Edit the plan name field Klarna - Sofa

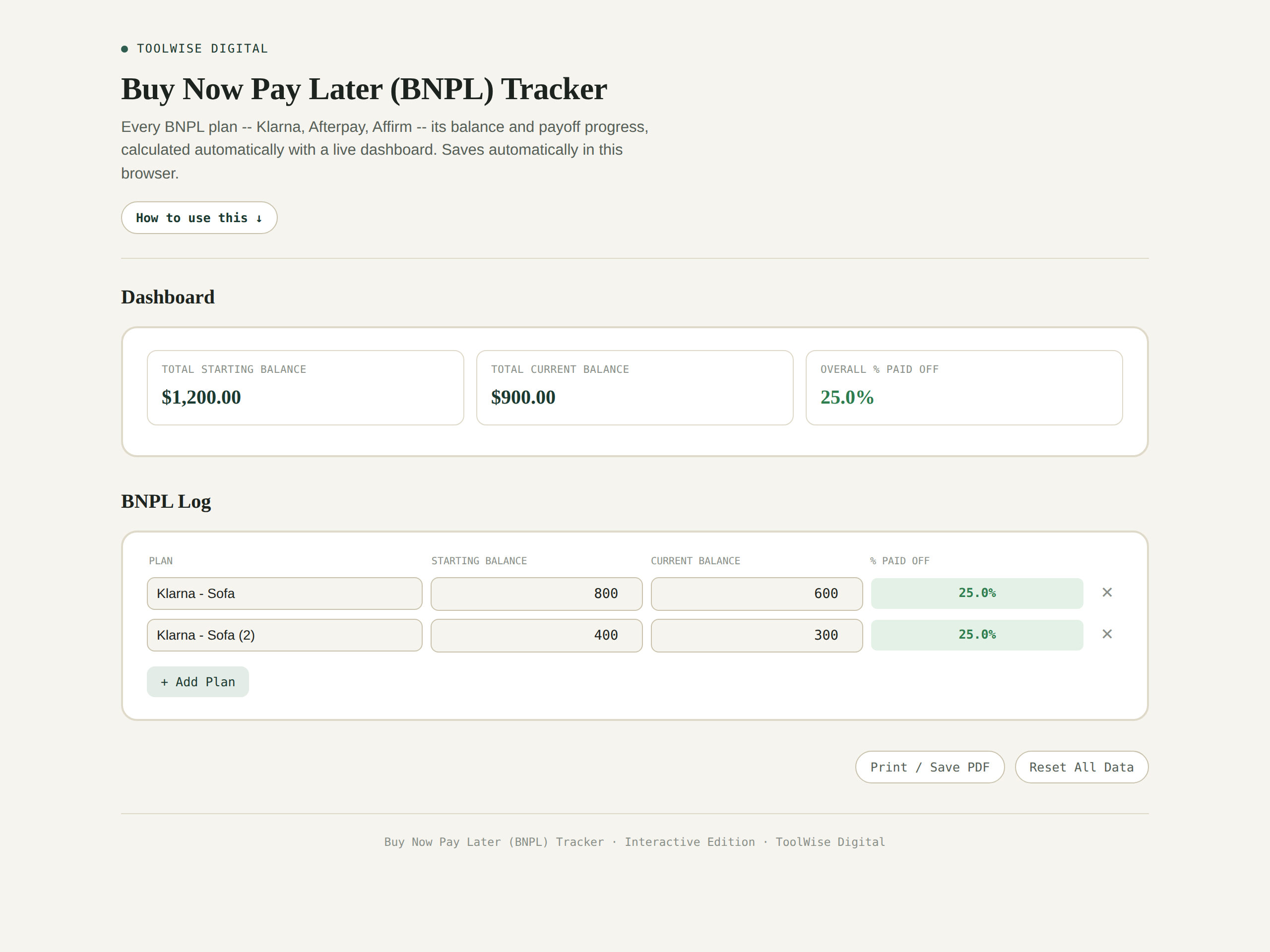pyautogui.click(x=284, y=594)
